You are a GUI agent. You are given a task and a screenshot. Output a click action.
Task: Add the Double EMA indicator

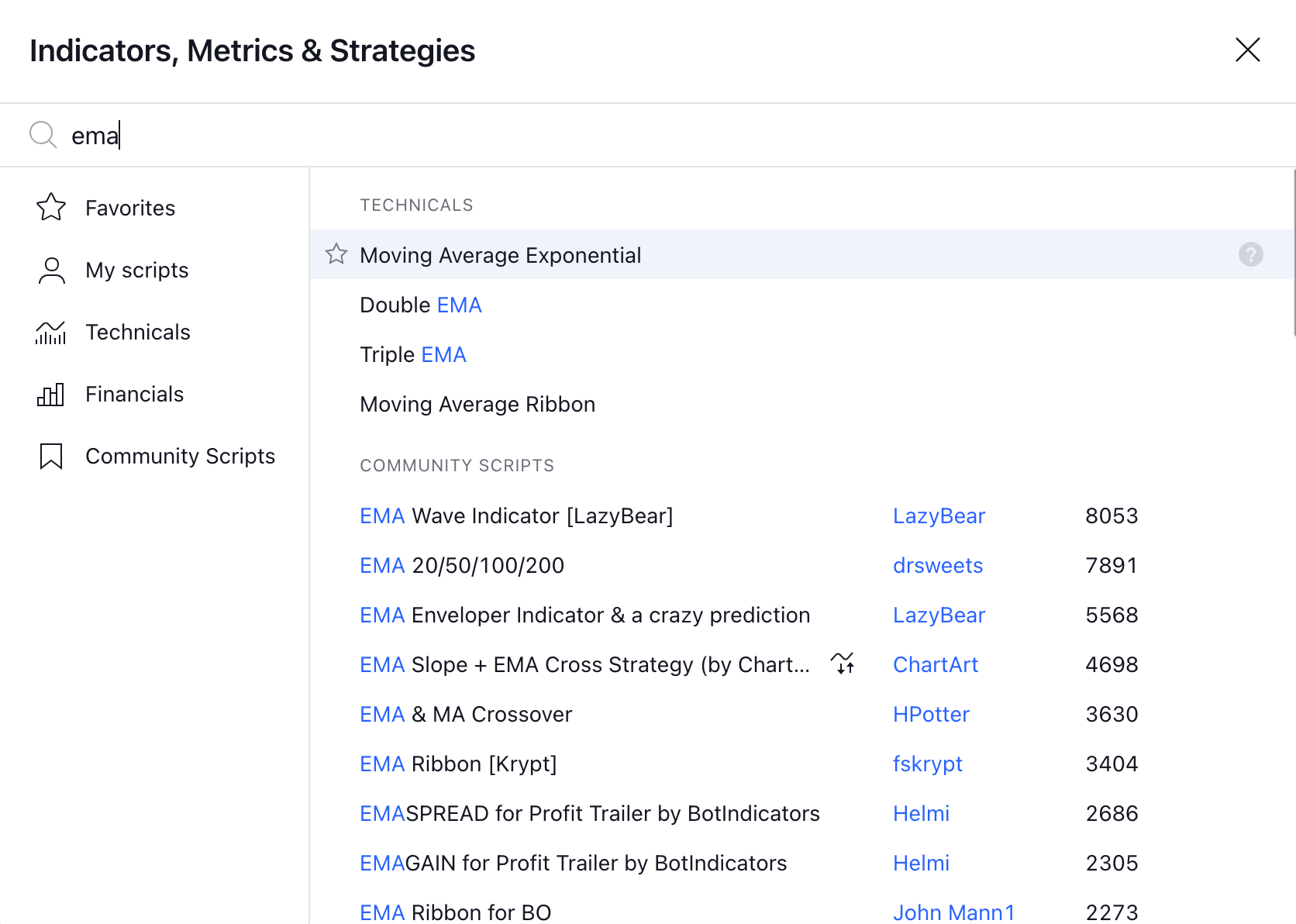point(421,305)
